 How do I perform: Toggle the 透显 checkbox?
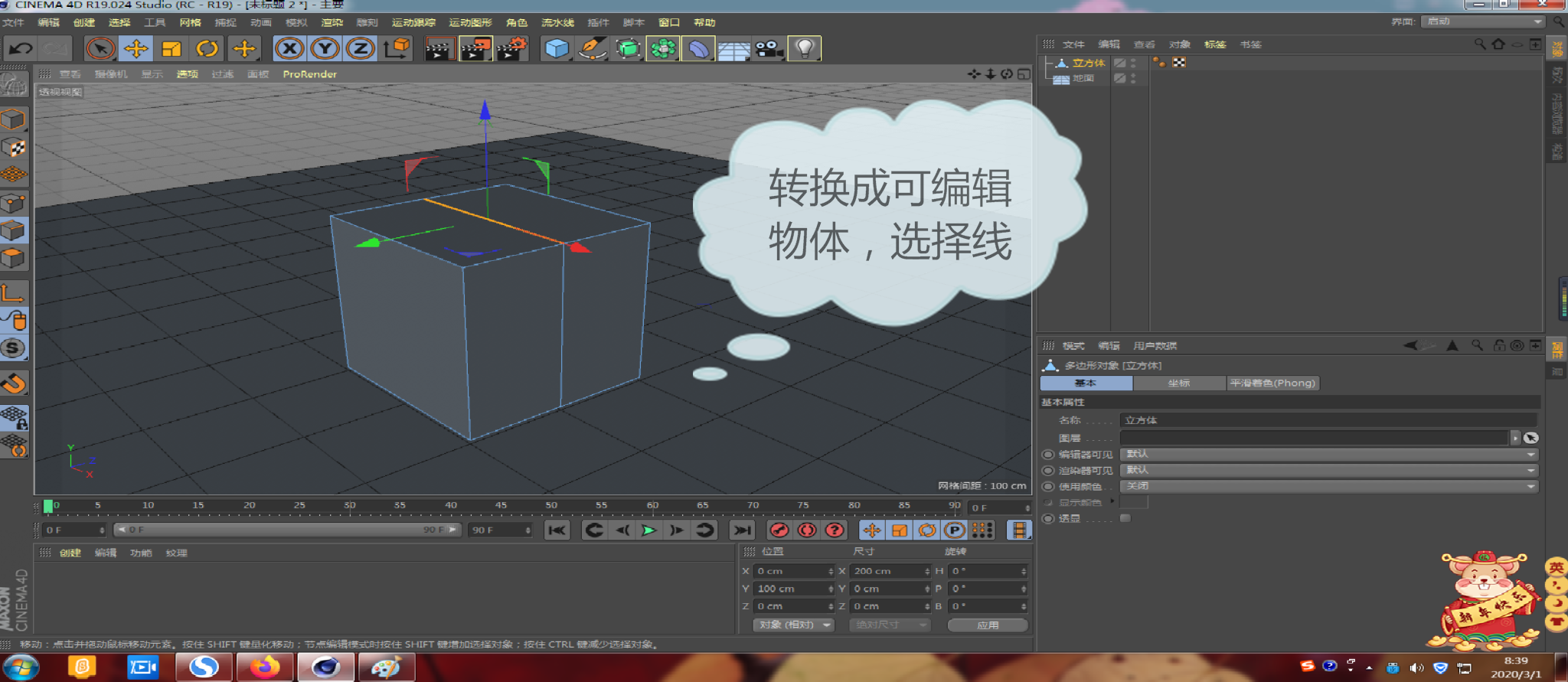click(1125, 518)
